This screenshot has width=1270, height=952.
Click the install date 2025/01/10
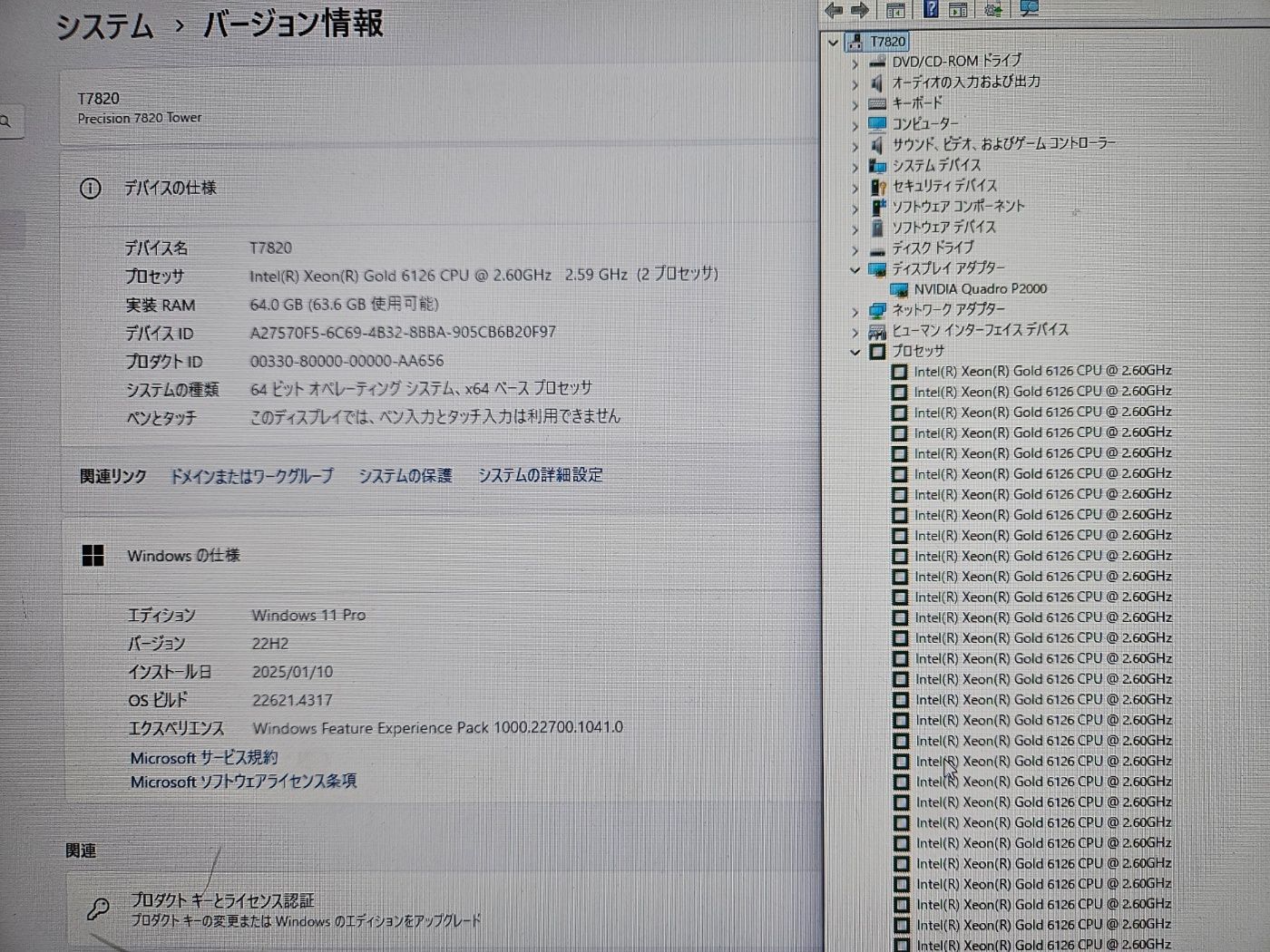[x=292, y=672]
